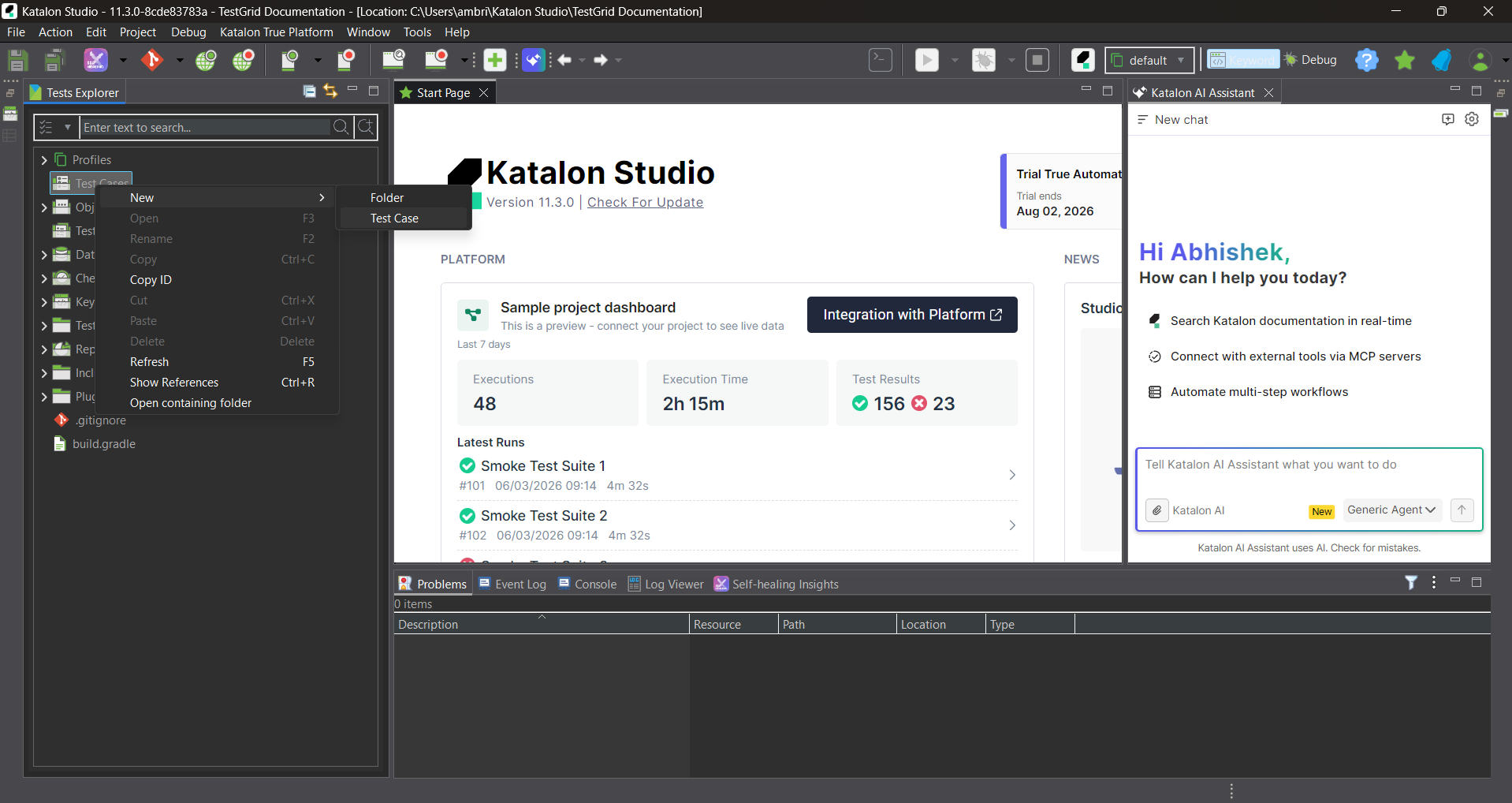
Task: Click Automate multi-step workflows suggestion
Action: point(1259,392)
